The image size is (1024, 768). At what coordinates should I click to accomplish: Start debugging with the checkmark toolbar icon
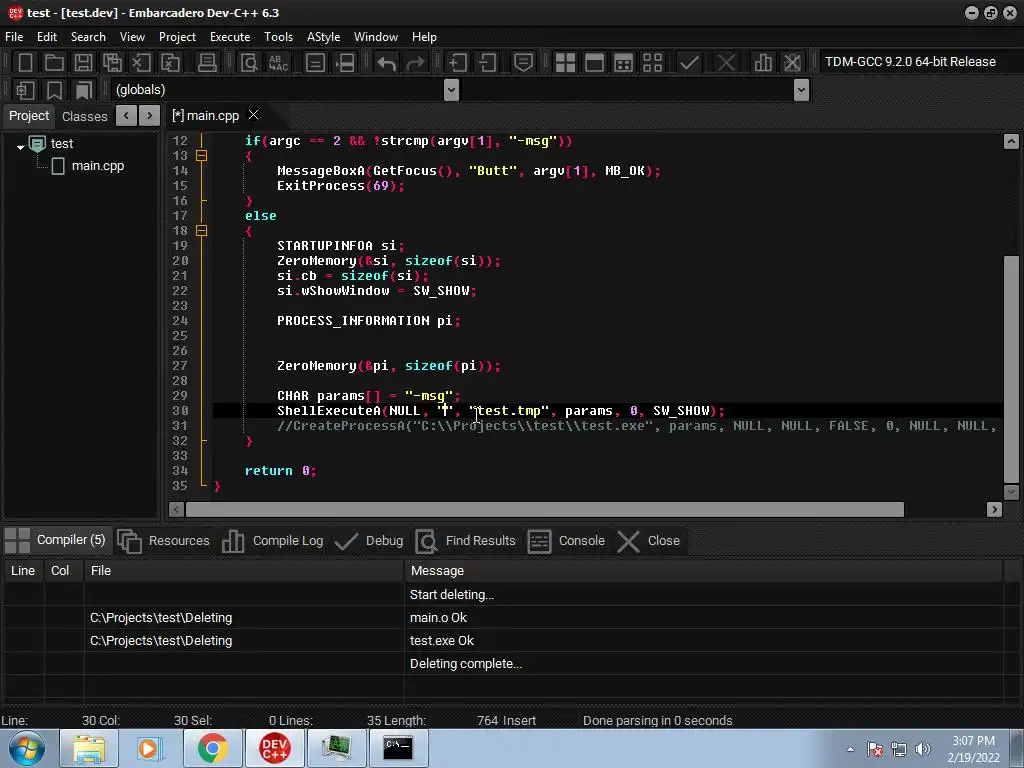[689, 63]
